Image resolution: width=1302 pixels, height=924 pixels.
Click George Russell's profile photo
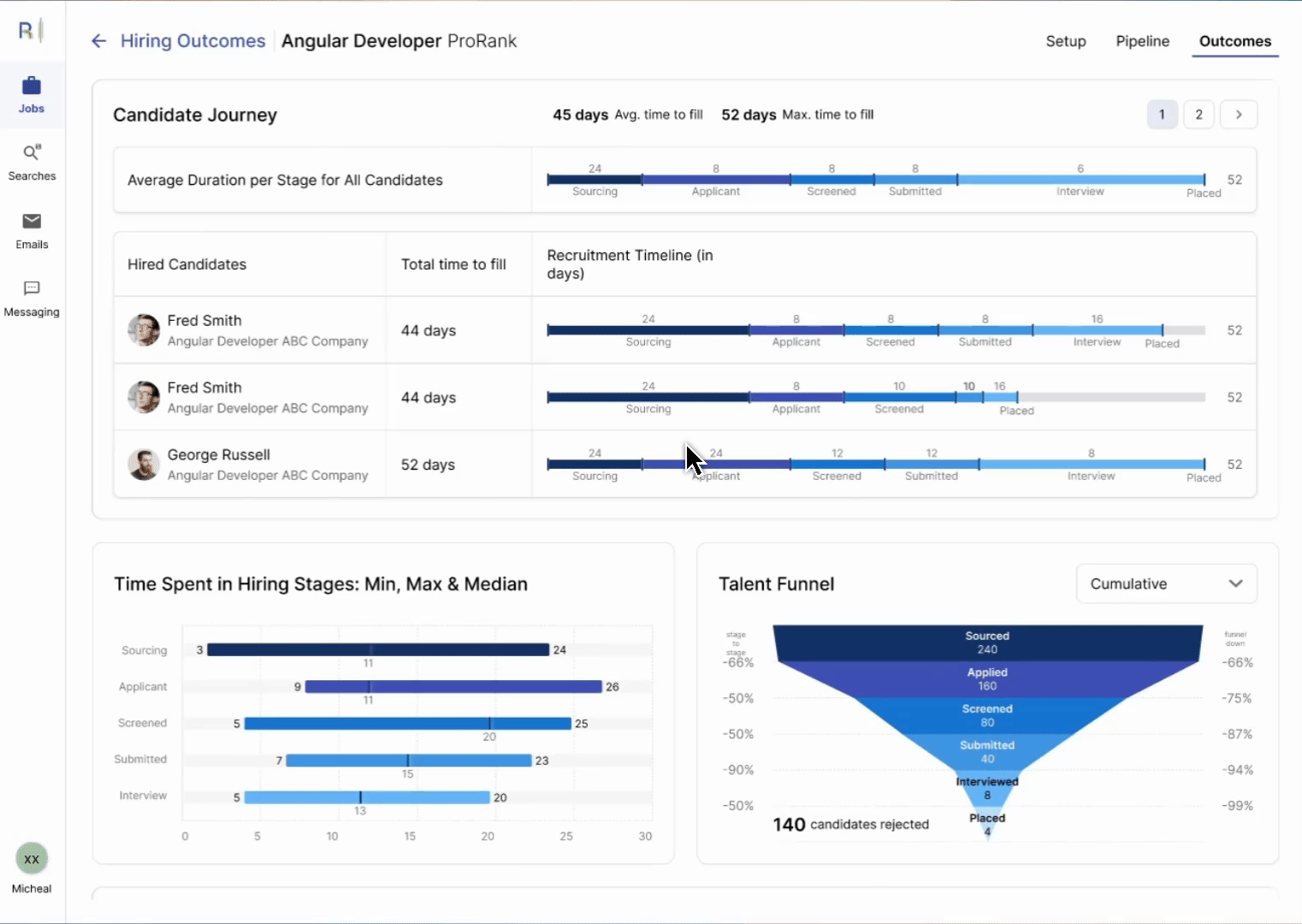tap(143, 464)
